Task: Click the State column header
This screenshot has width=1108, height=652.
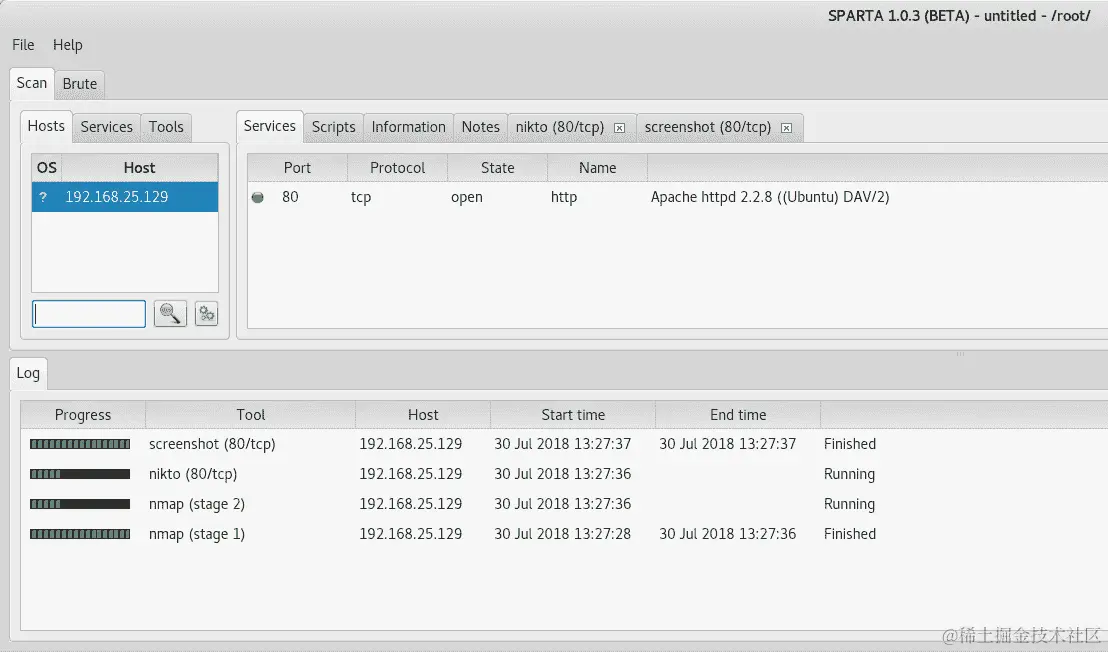Action: pyautogui.click(x=497, y=168)
